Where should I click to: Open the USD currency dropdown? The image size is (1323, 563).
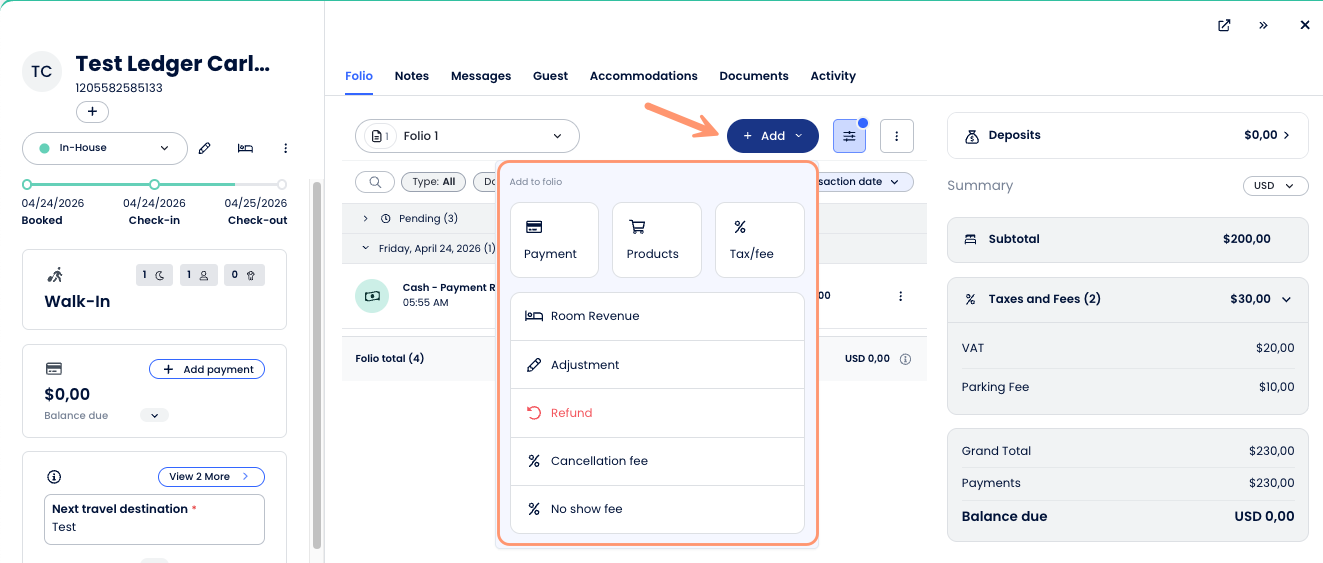[1275, 186]
